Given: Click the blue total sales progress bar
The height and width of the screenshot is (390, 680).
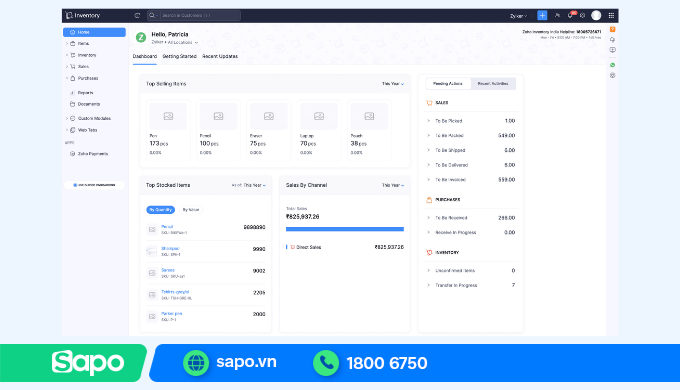Looking at the screenshot, I should tap(345, 229).
